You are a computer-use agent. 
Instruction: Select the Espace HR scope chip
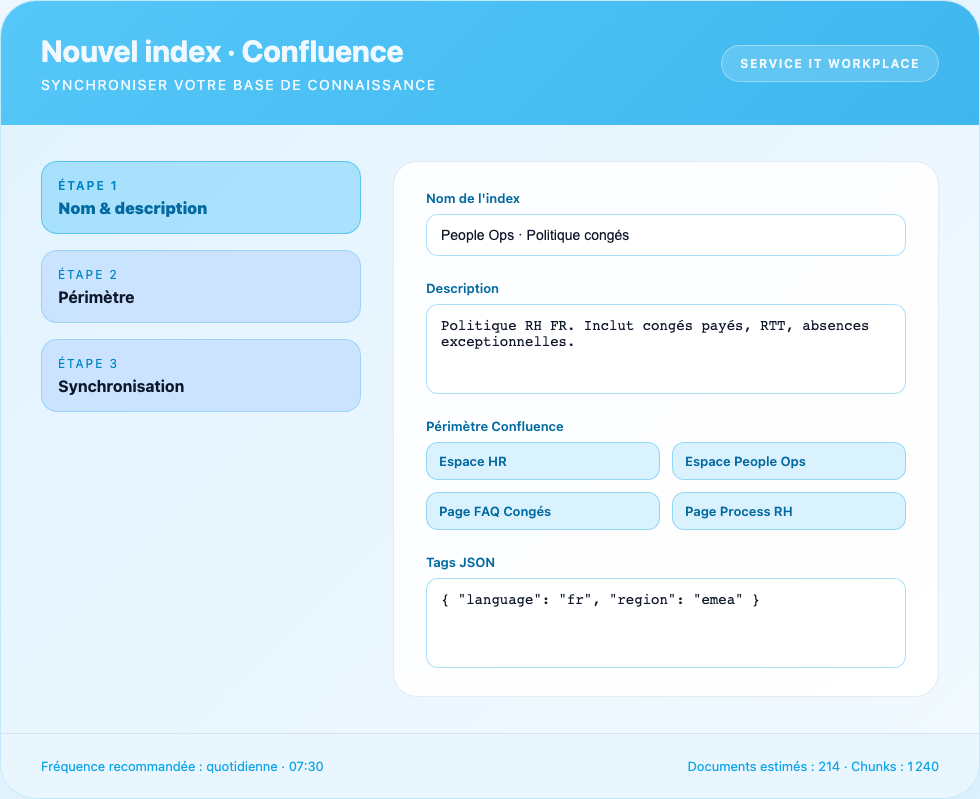542,461
